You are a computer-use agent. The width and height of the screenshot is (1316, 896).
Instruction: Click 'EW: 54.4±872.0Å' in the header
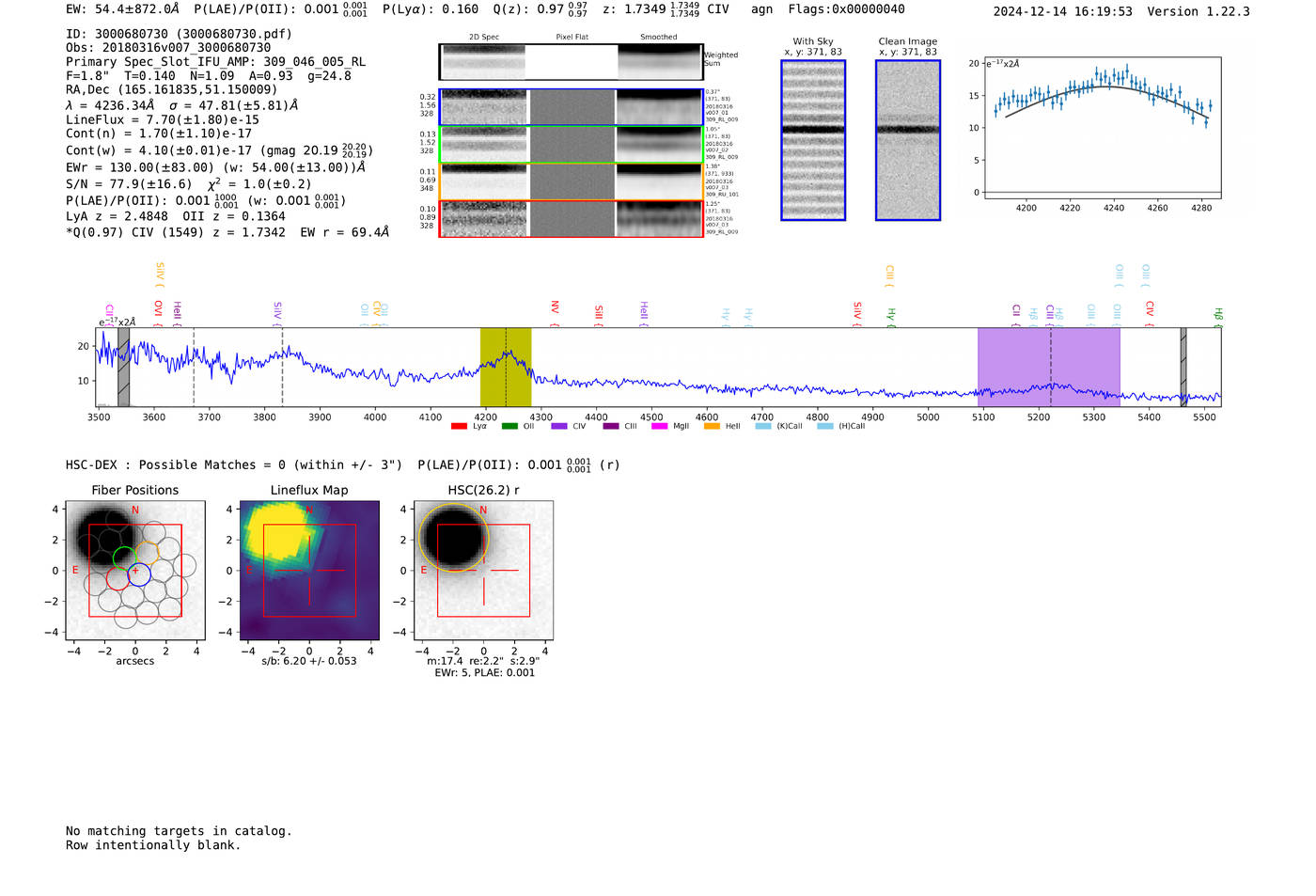point(122,9)
